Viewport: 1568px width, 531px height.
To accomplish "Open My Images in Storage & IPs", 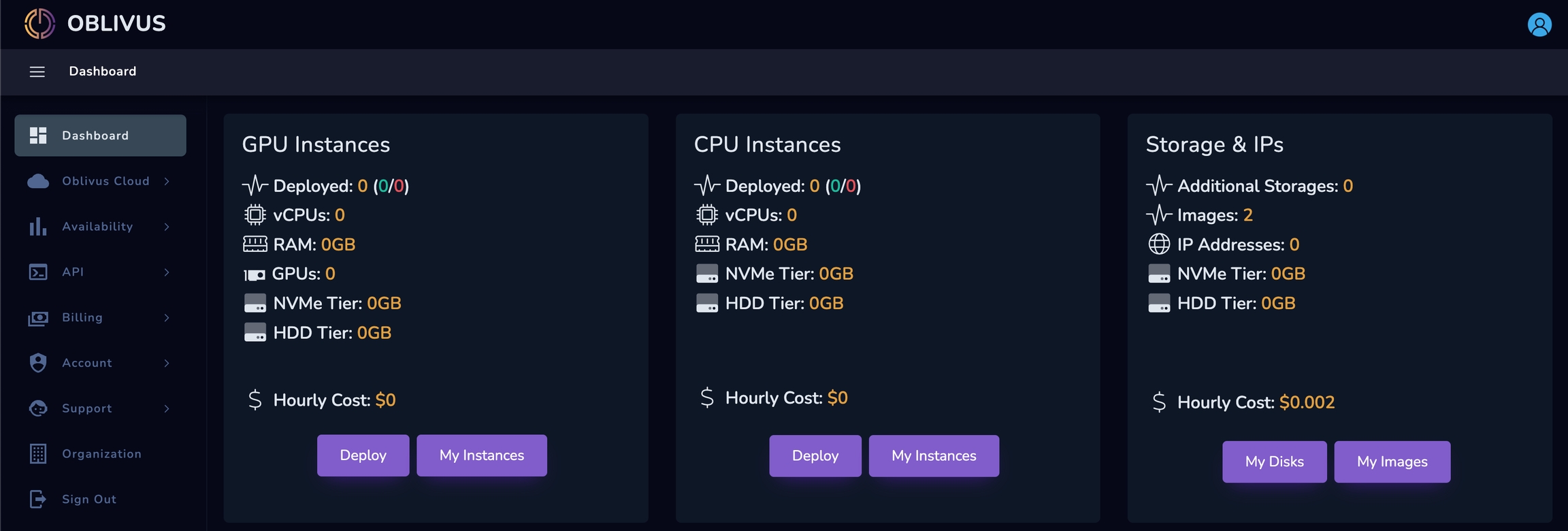I will [1392, 462].
